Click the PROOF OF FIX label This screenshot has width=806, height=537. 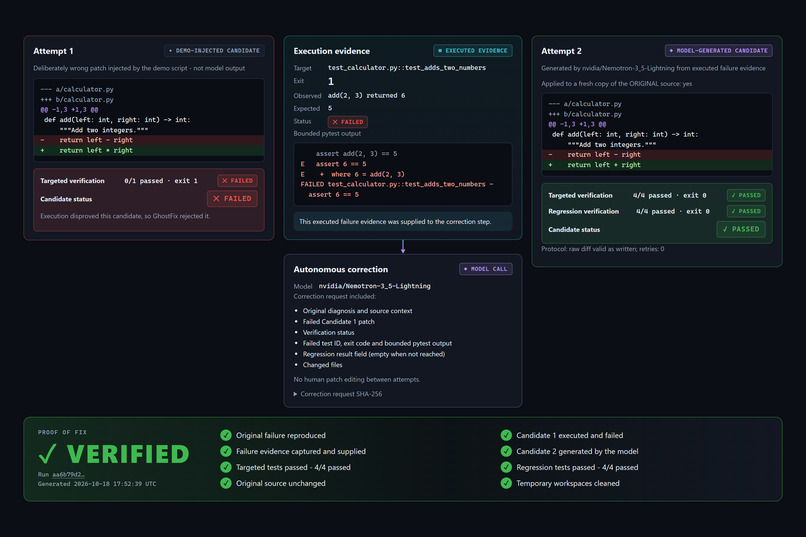[x=62, y=433]
